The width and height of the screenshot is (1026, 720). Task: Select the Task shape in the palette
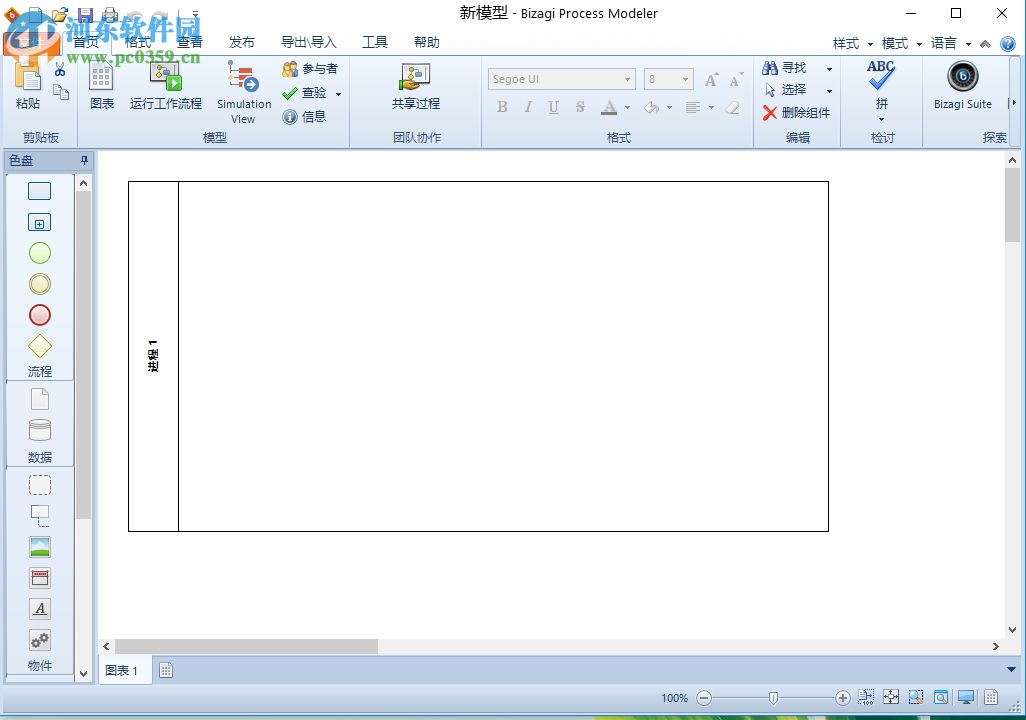click(38, 190)
